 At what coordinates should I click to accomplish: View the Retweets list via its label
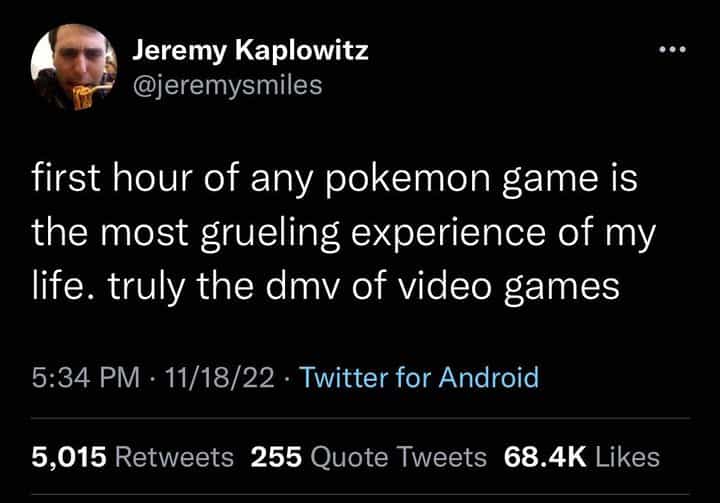(x=175, y=457)
